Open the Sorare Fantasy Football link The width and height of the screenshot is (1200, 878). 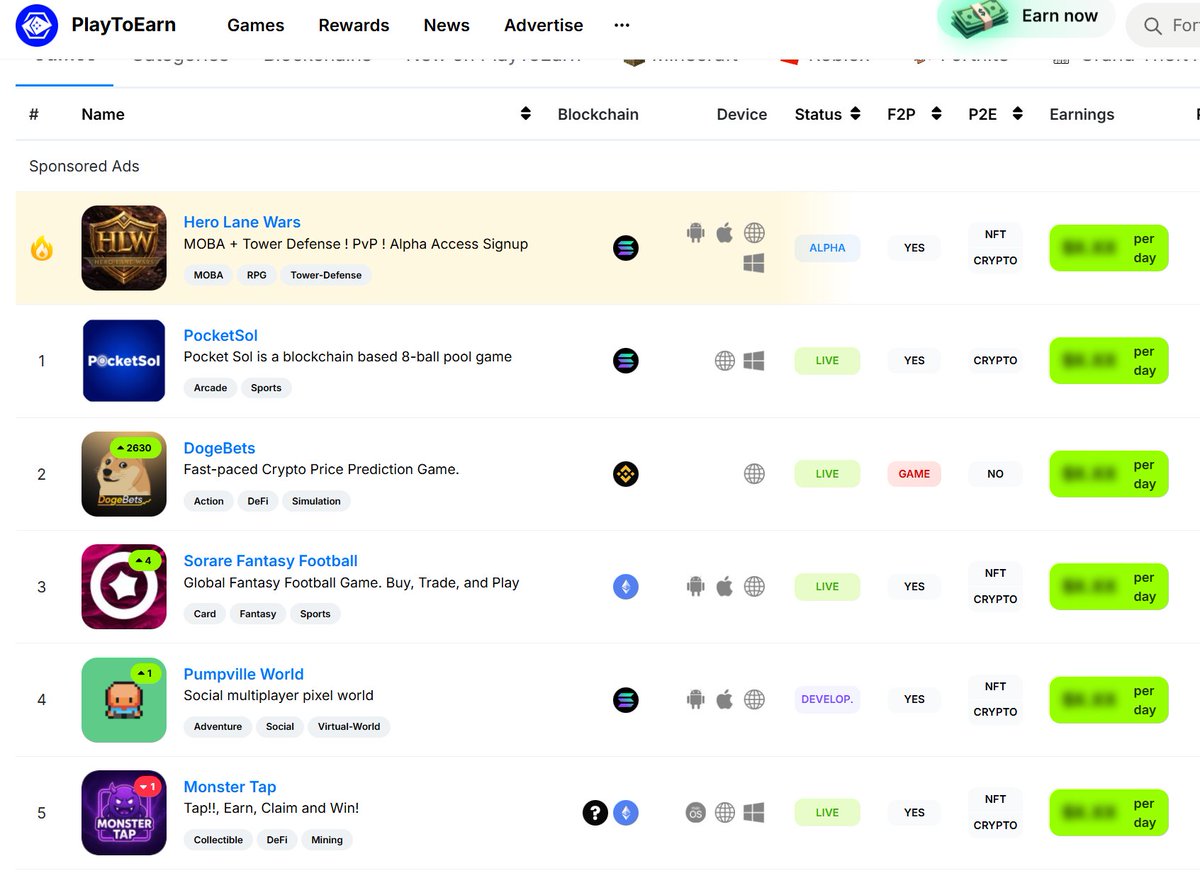(270, 561)
